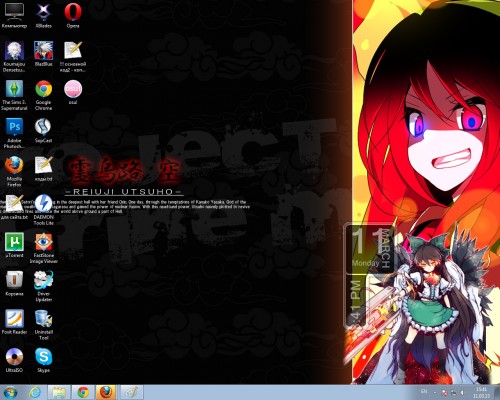The image size is (500, 400).
Task: Select the µTorrent desktop shortcut
Action: [x=14, y=245]
